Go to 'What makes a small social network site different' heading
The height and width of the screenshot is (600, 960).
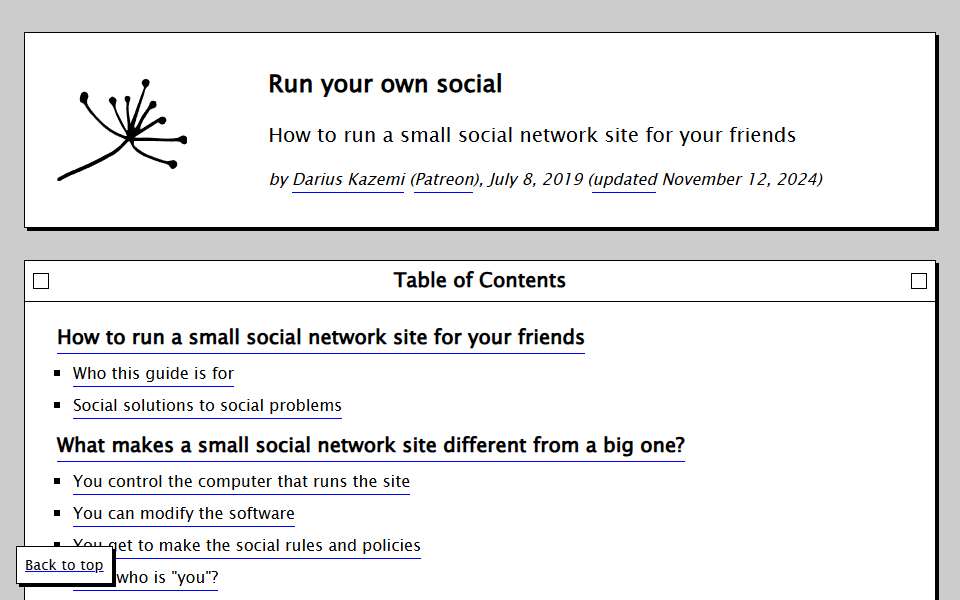point(370,445)
